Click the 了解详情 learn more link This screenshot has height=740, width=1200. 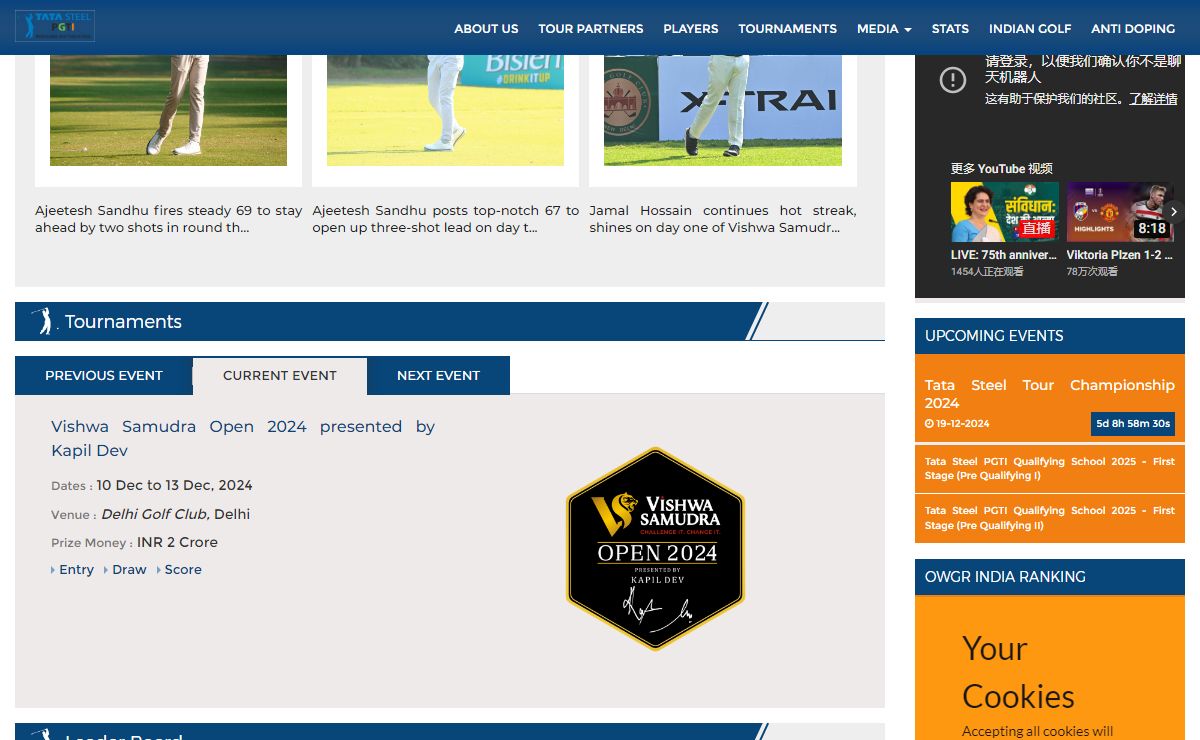coord(1154,99)
